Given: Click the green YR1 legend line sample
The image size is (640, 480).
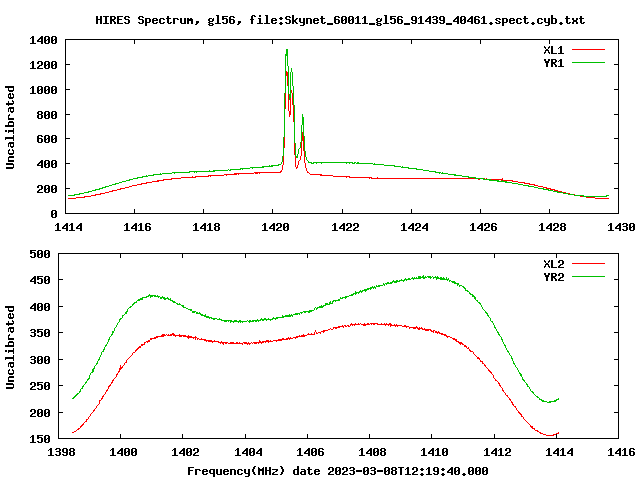Looking at the screenshot, I should (588, 63).
